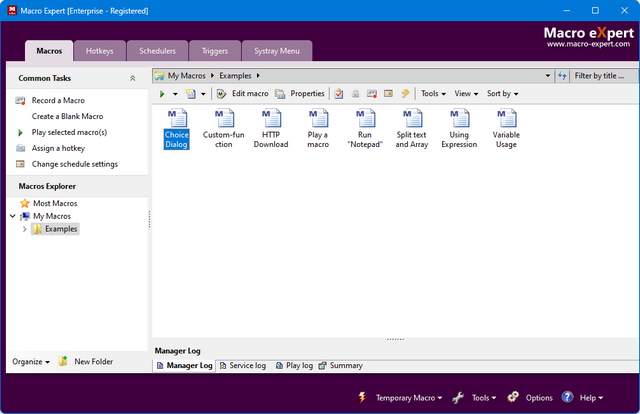The height and width of the screenshot is (414, 640).
Task: Select the Play a macro icon
Action: click(318, 129)
